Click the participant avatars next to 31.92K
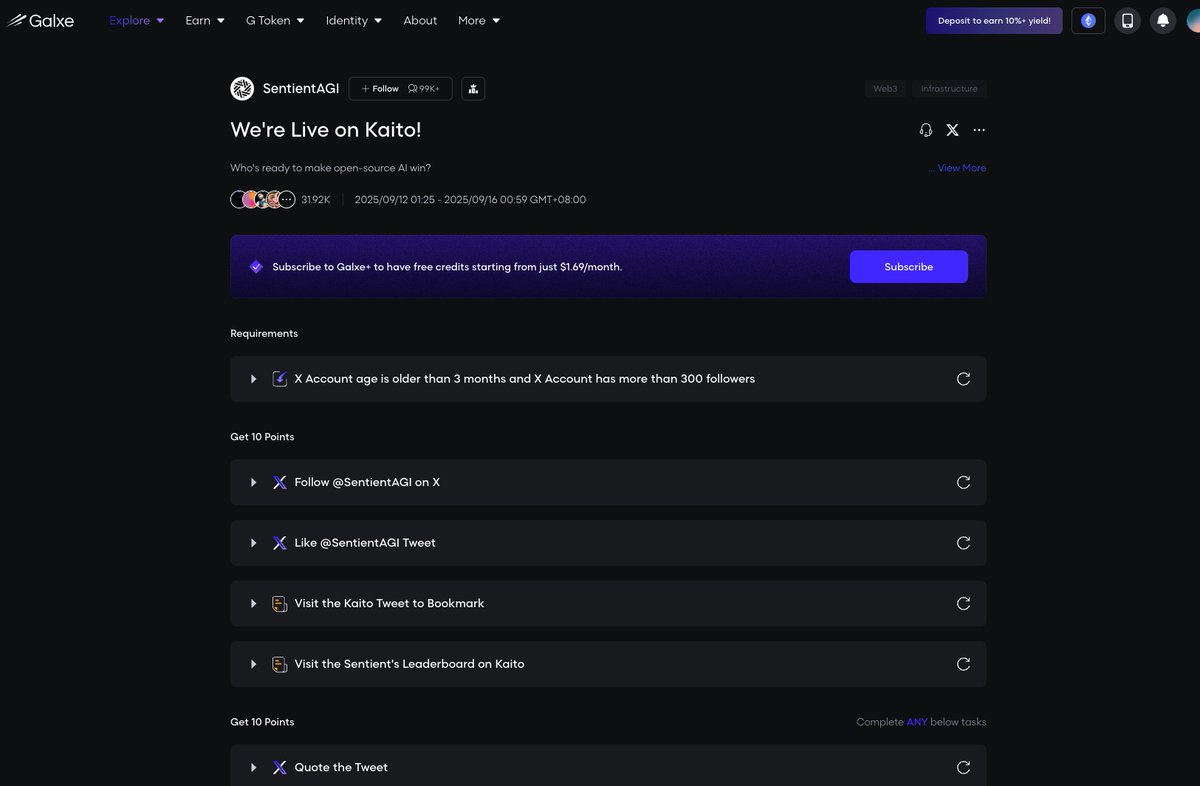The width and height of the screenshot is (1200, 786). [263, 199]
